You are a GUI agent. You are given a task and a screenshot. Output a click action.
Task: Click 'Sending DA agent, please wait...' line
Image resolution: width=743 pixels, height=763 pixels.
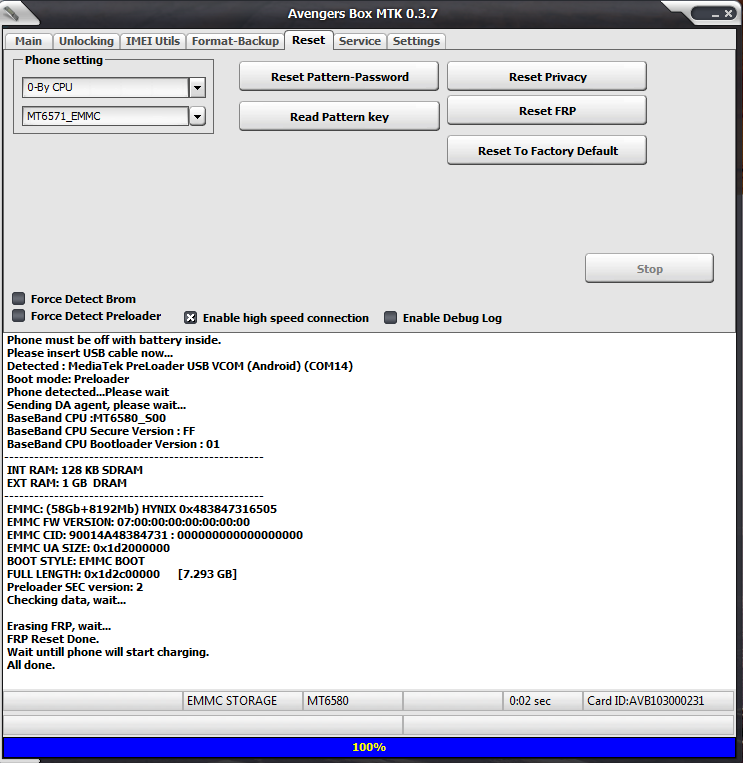tap(96, 405)
